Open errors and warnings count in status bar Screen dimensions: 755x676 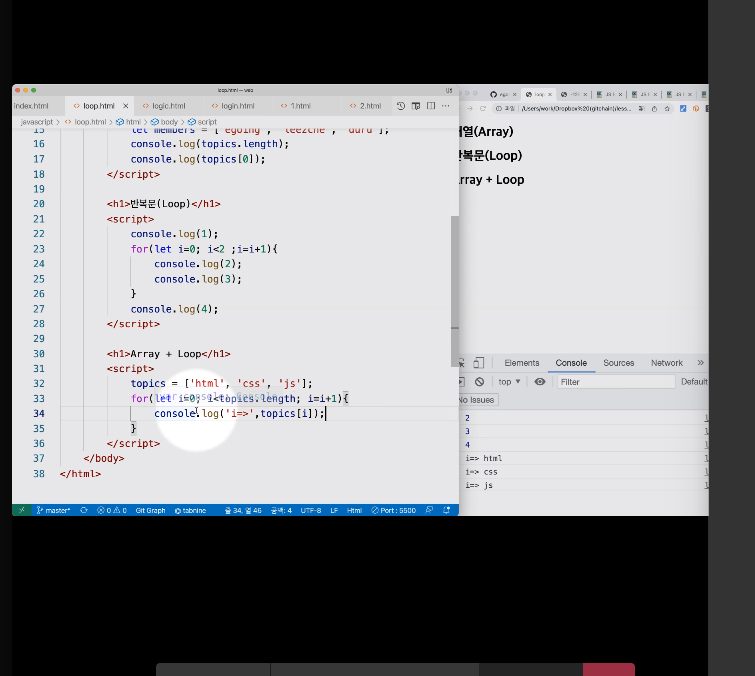tap(112, 510)
